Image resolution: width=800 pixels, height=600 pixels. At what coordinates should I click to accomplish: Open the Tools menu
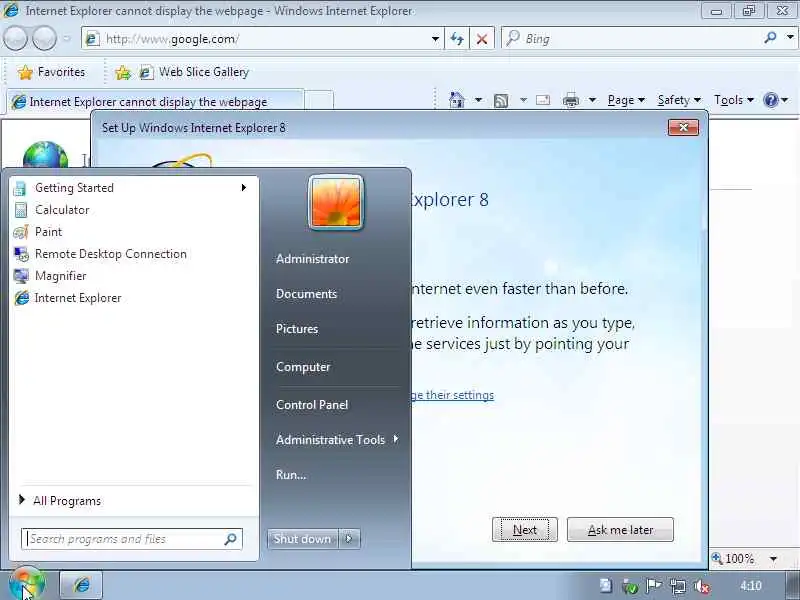(734, 100)
